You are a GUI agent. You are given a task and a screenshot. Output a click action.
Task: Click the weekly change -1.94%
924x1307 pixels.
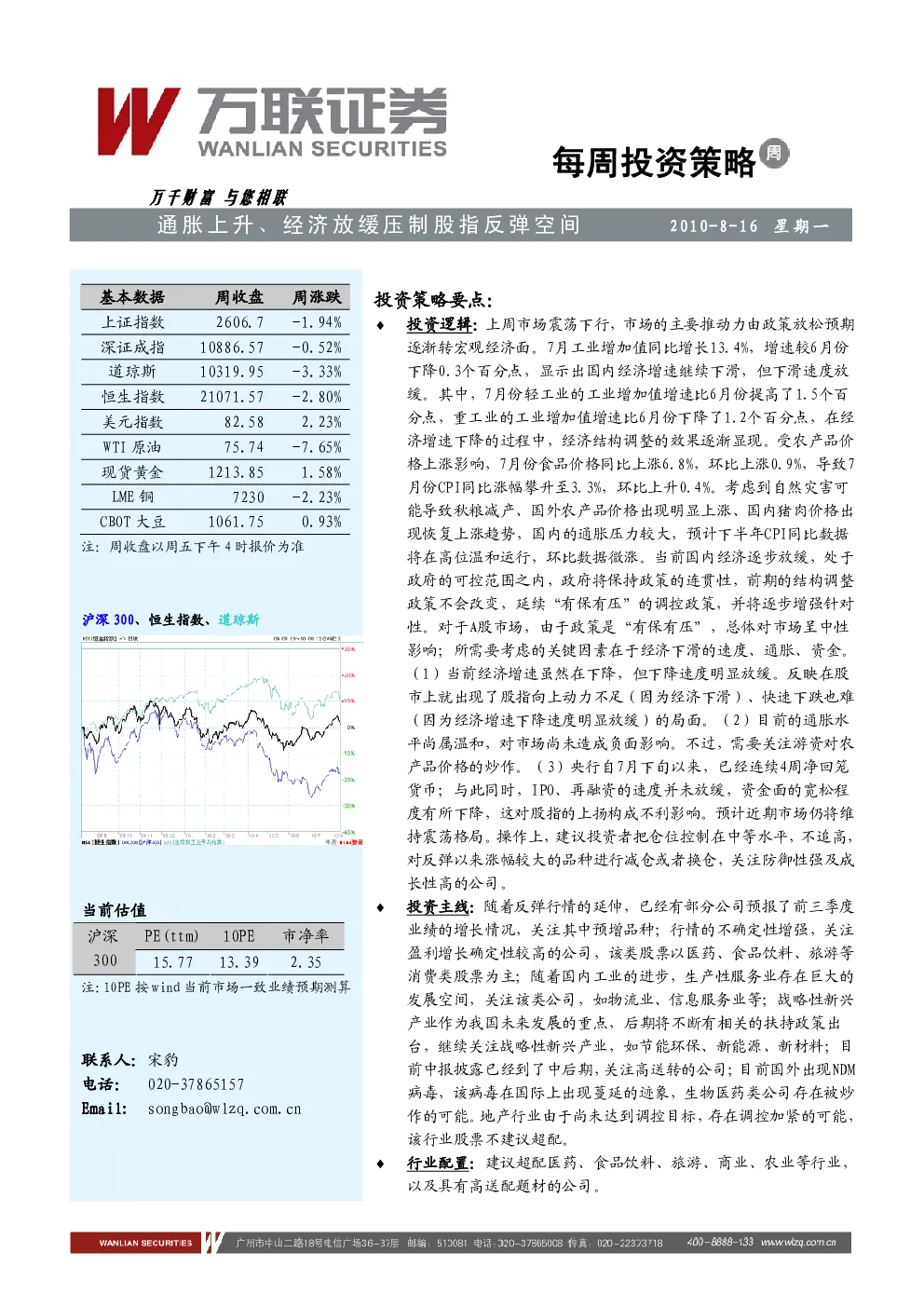(317, 322)
